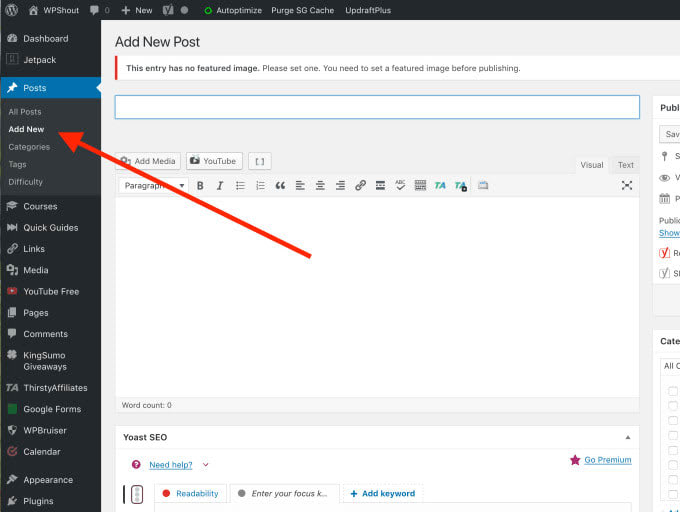Click the first ThirstyAffiliates TA icon
Image resolution: width=680 pixels, height=512 pixels.
tap(440, 186)
